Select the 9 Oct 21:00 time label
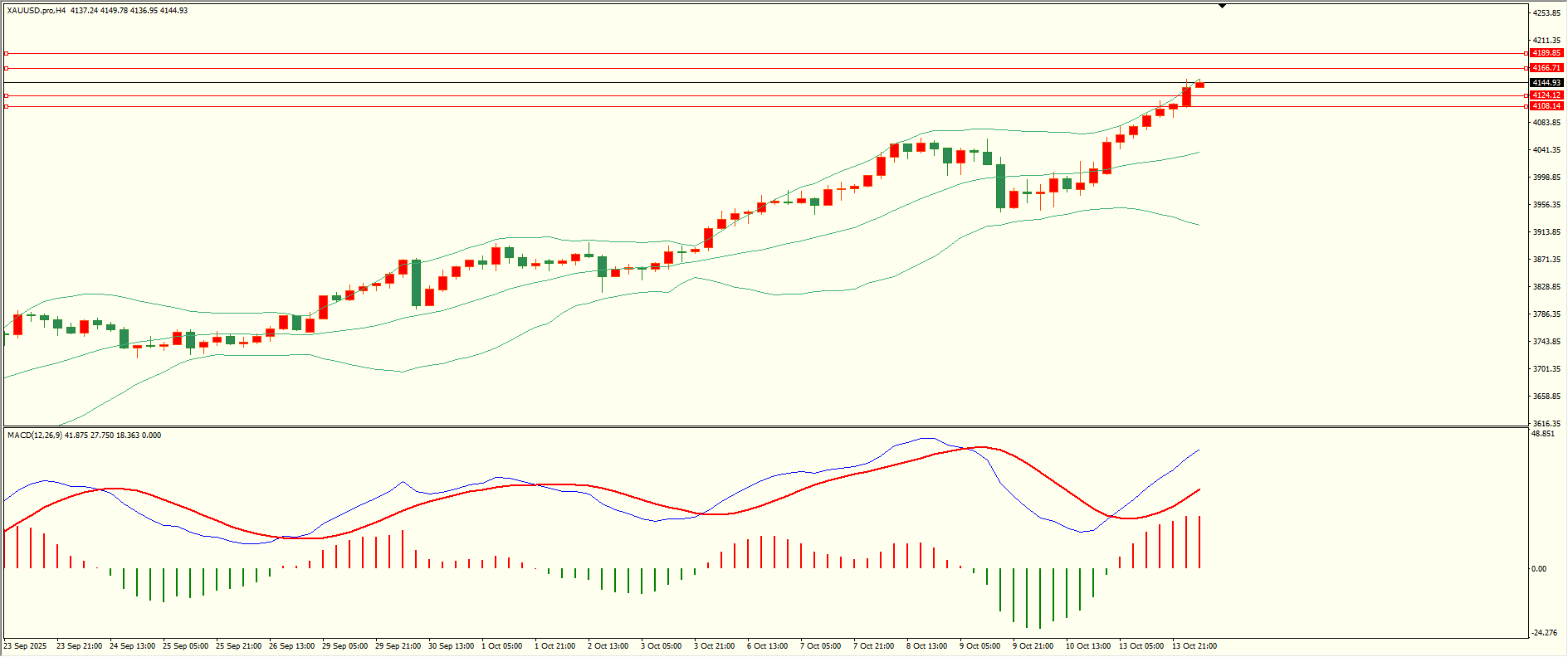Viewport: 1568px width, 657px height. click(1033, 646)
